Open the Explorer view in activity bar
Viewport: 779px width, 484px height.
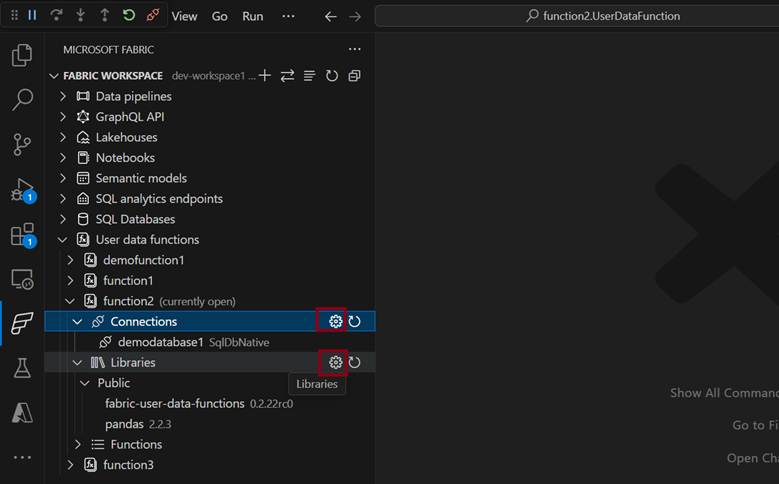[x=22, y=55]
